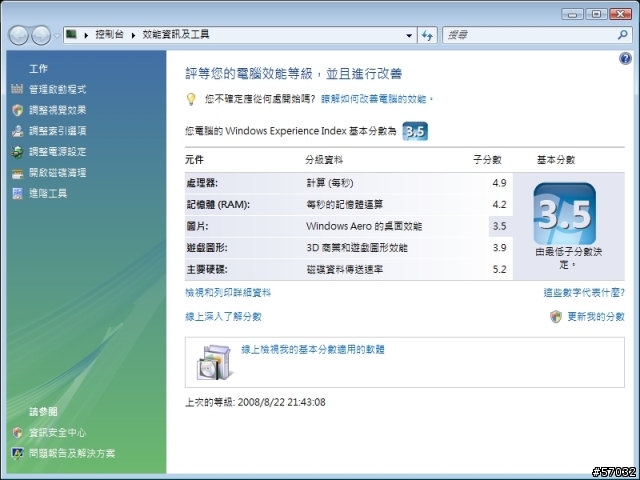
Task: Click the highlighted 3.5 graphics subscore
Action: click(x=499, y=226)
